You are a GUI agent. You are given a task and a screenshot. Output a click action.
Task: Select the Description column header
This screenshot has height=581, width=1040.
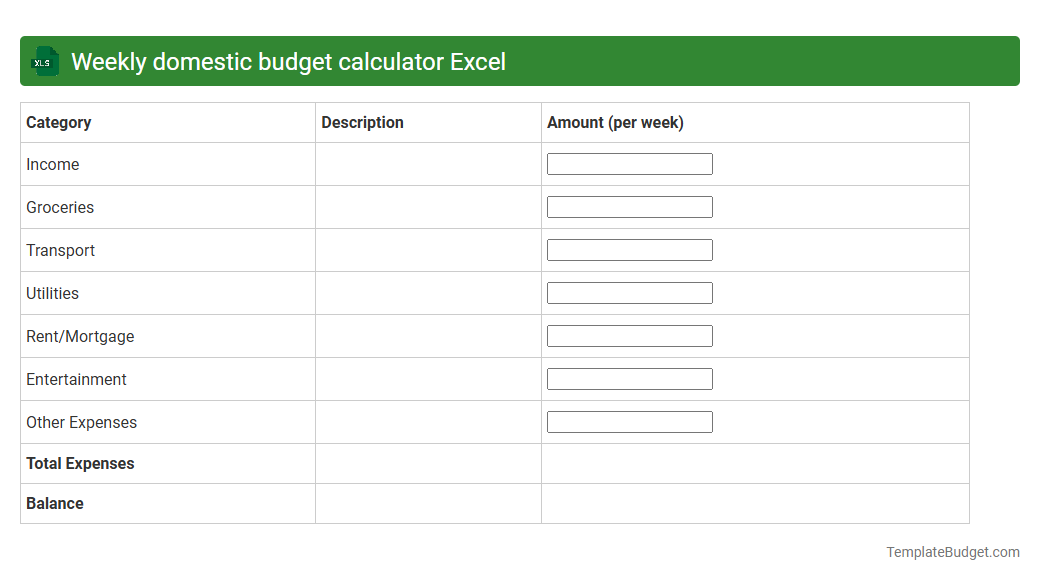pyautogui.click(x=362, y=122)
